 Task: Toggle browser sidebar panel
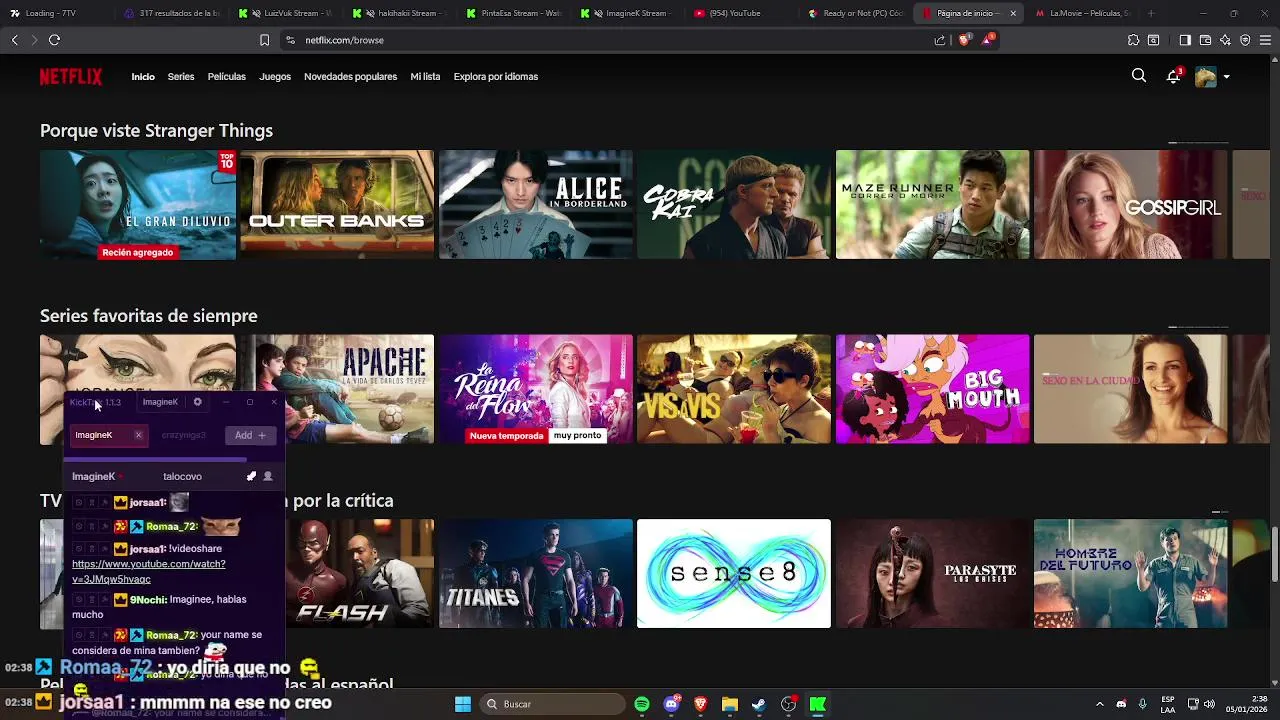(x=1185, y=40)
